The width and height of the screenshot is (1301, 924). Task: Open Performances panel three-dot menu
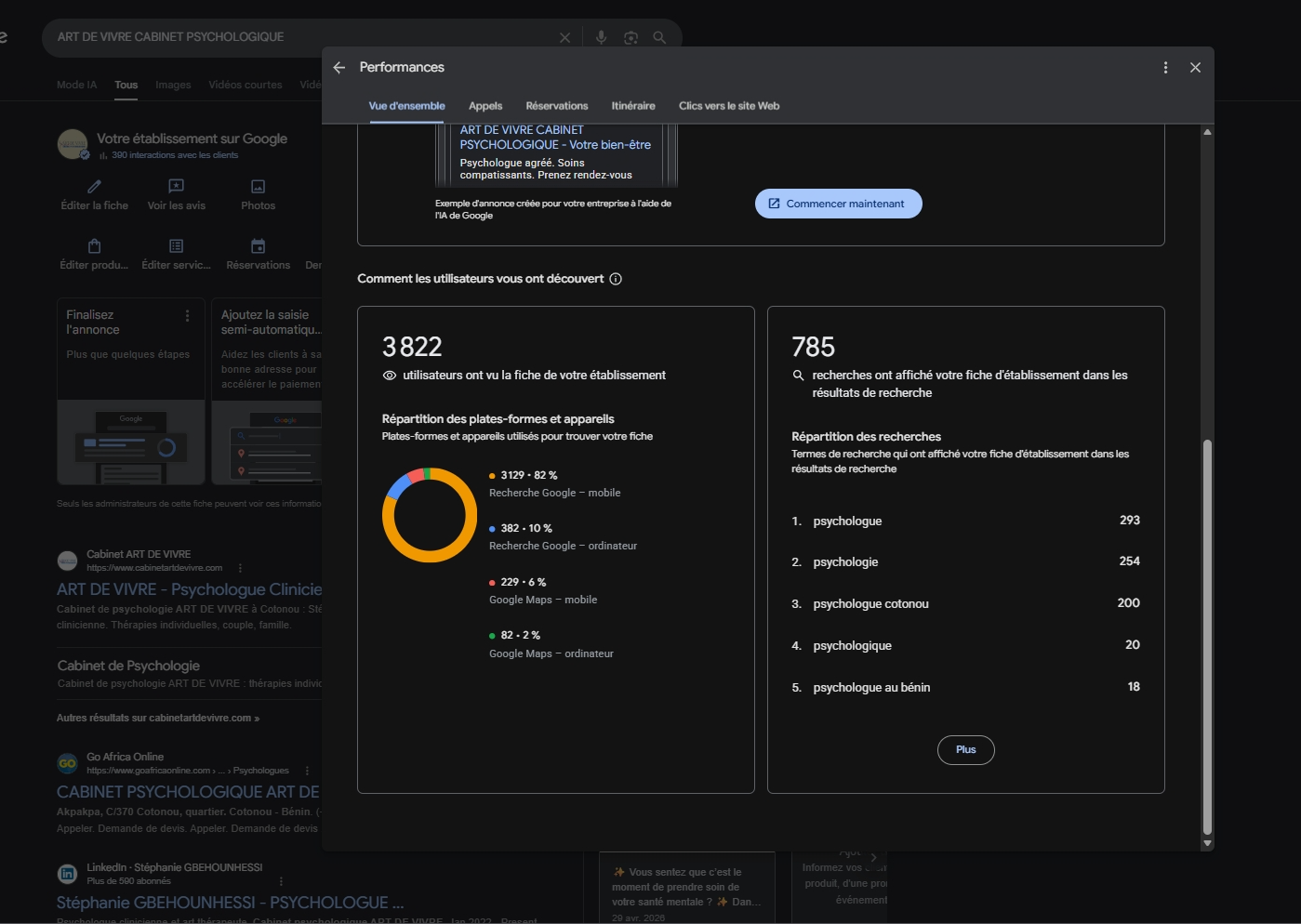click(1165, 68)
